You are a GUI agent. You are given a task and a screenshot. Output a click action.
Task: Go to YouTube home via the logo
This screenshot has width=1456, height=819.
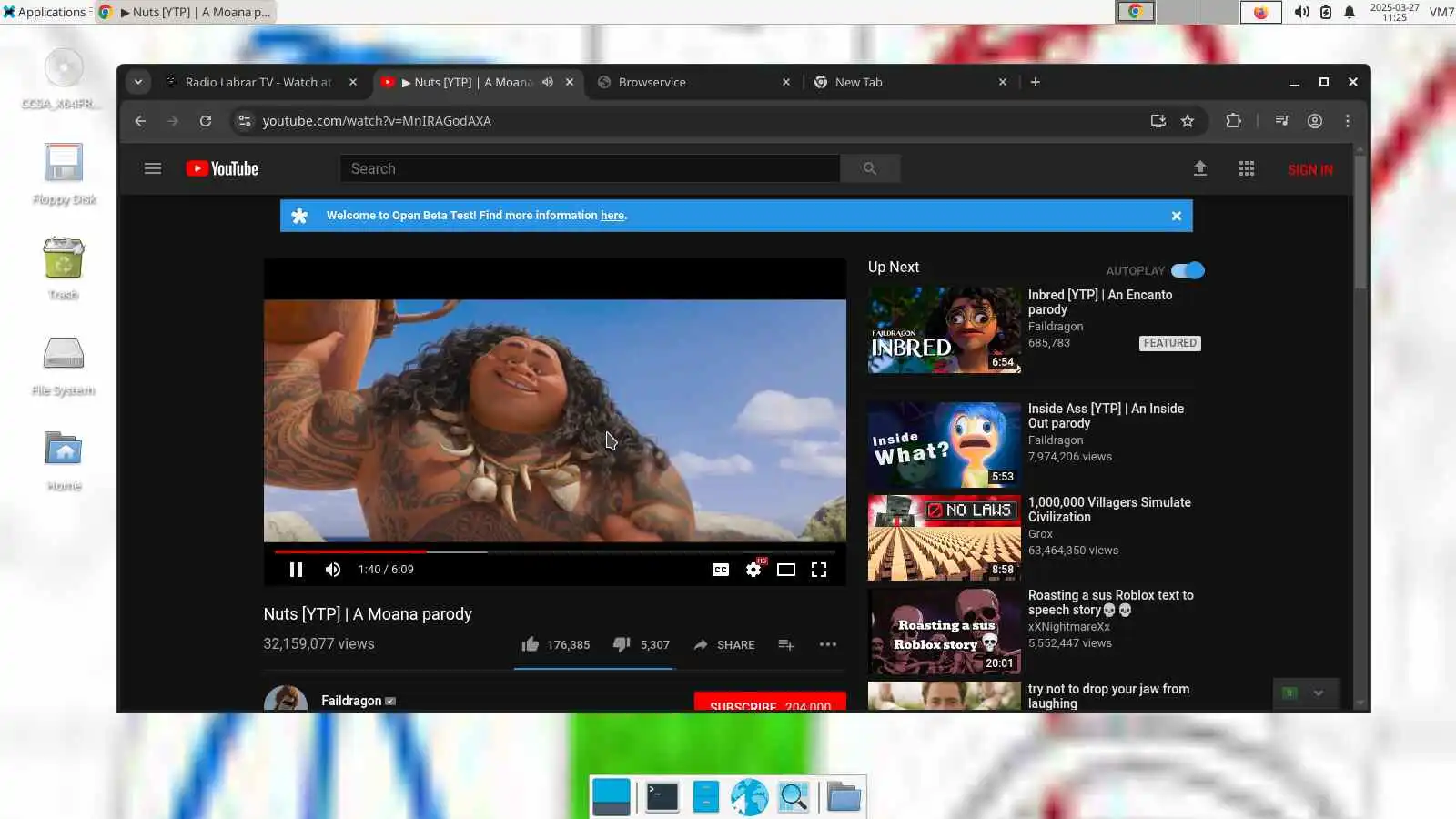coord(222,168)
